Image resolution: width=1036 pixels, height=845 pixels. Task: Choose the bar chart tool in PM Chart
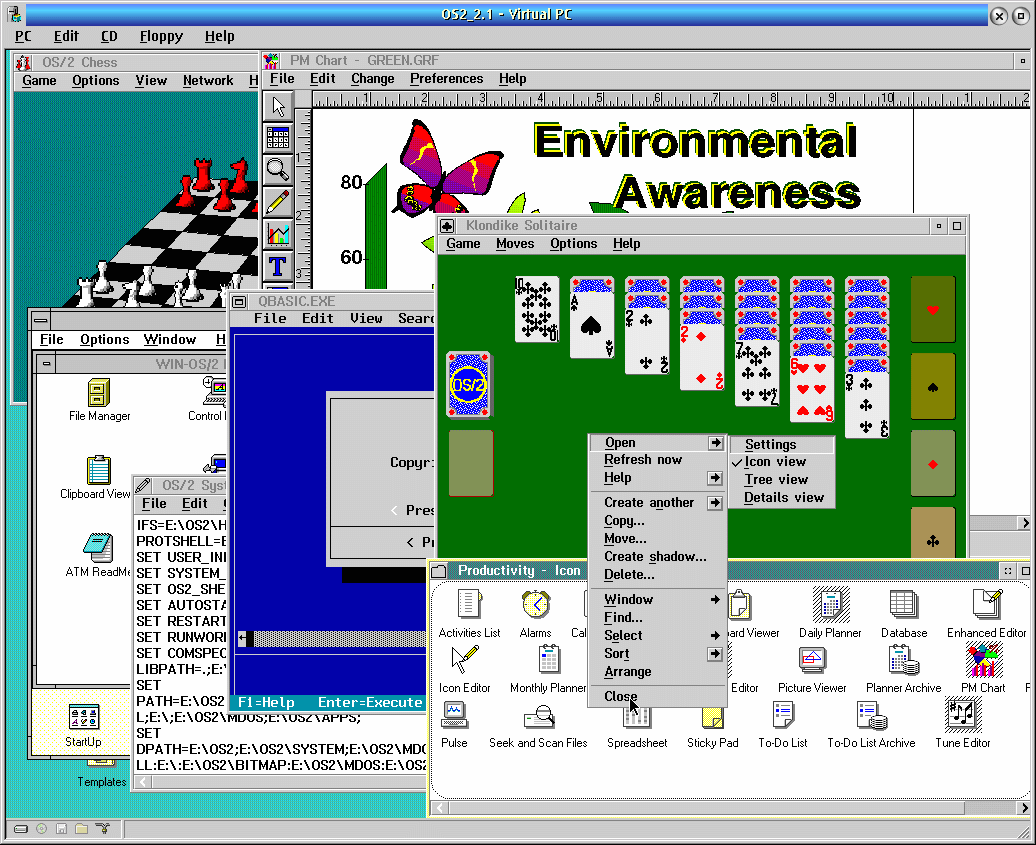(278, 235)
